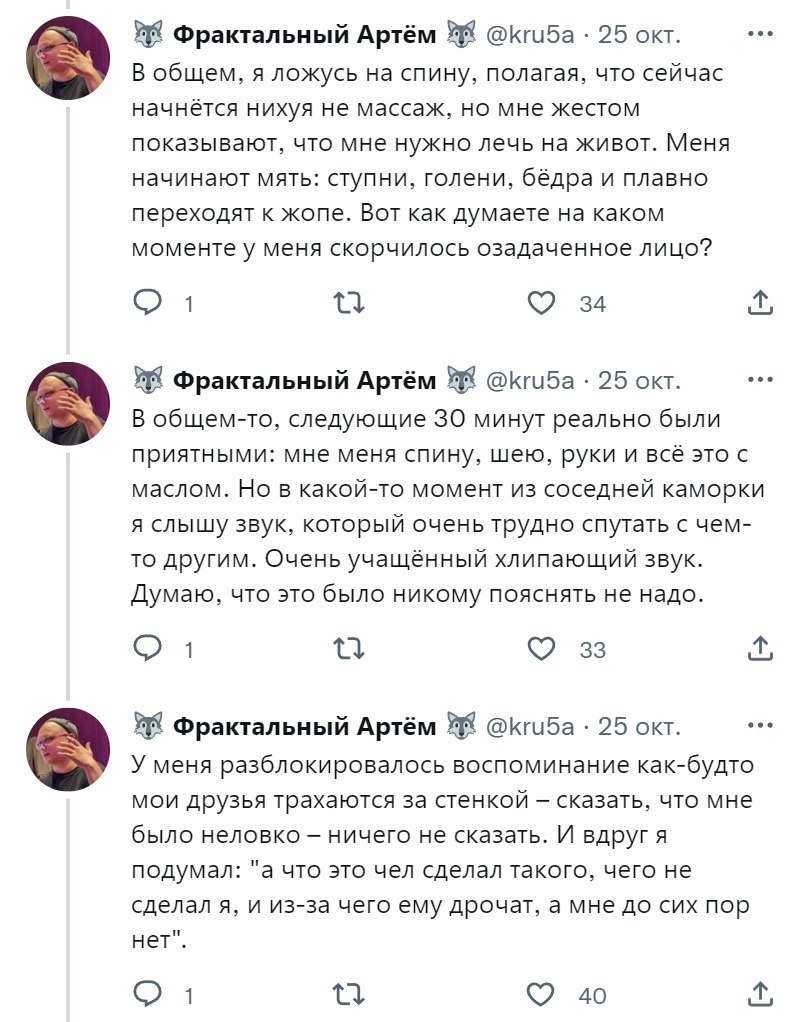
Task: Like the first tweet with 34 likes
Action: [x=541, y=302]
